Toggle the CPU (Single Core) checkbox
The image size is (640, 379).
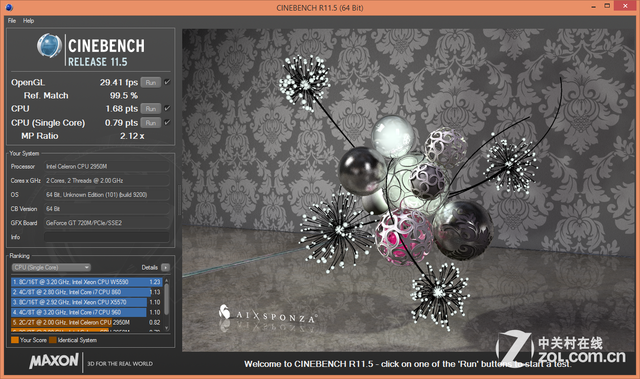click(x=167, y=122)
